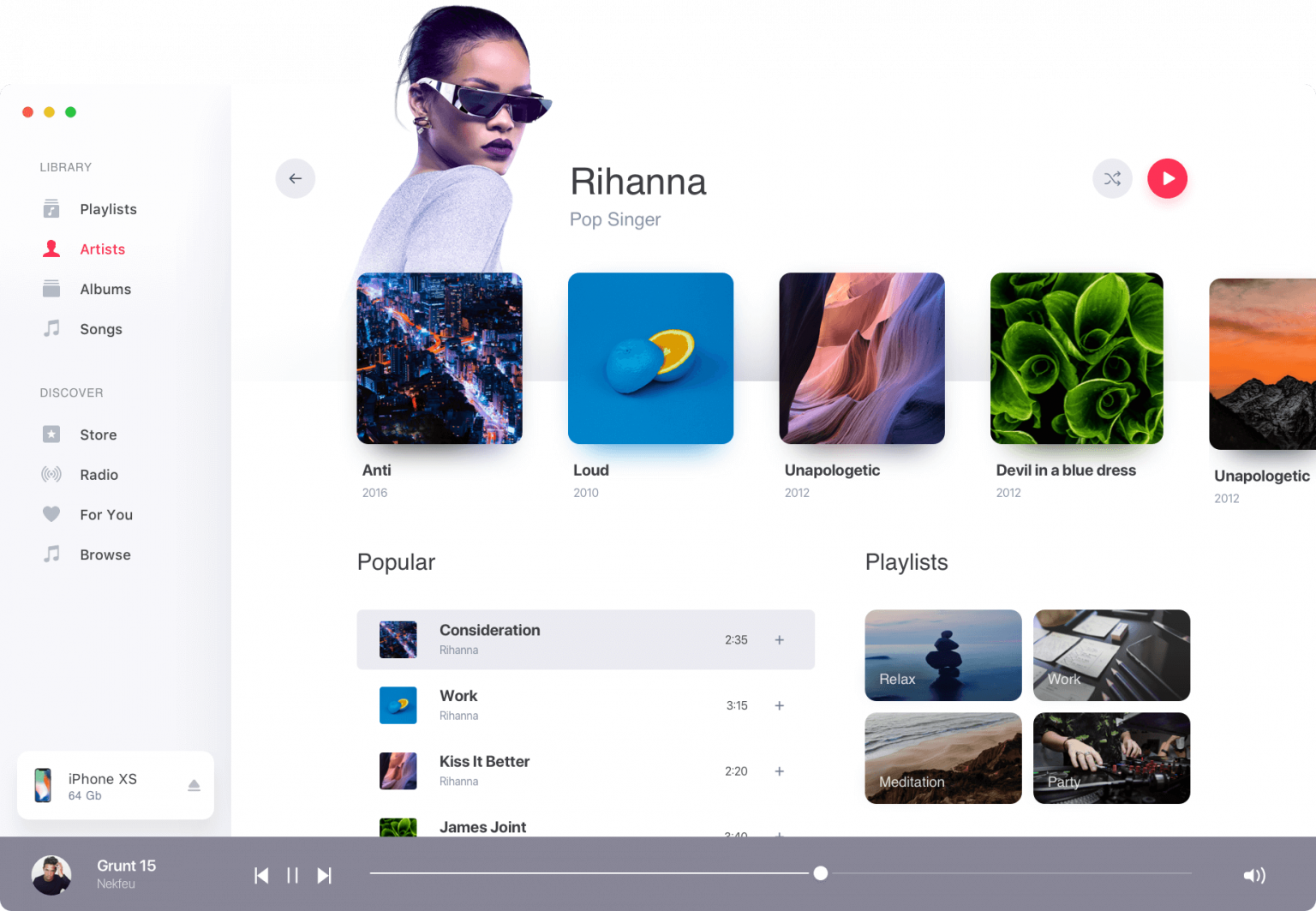Switch to the Artists section

102,249
